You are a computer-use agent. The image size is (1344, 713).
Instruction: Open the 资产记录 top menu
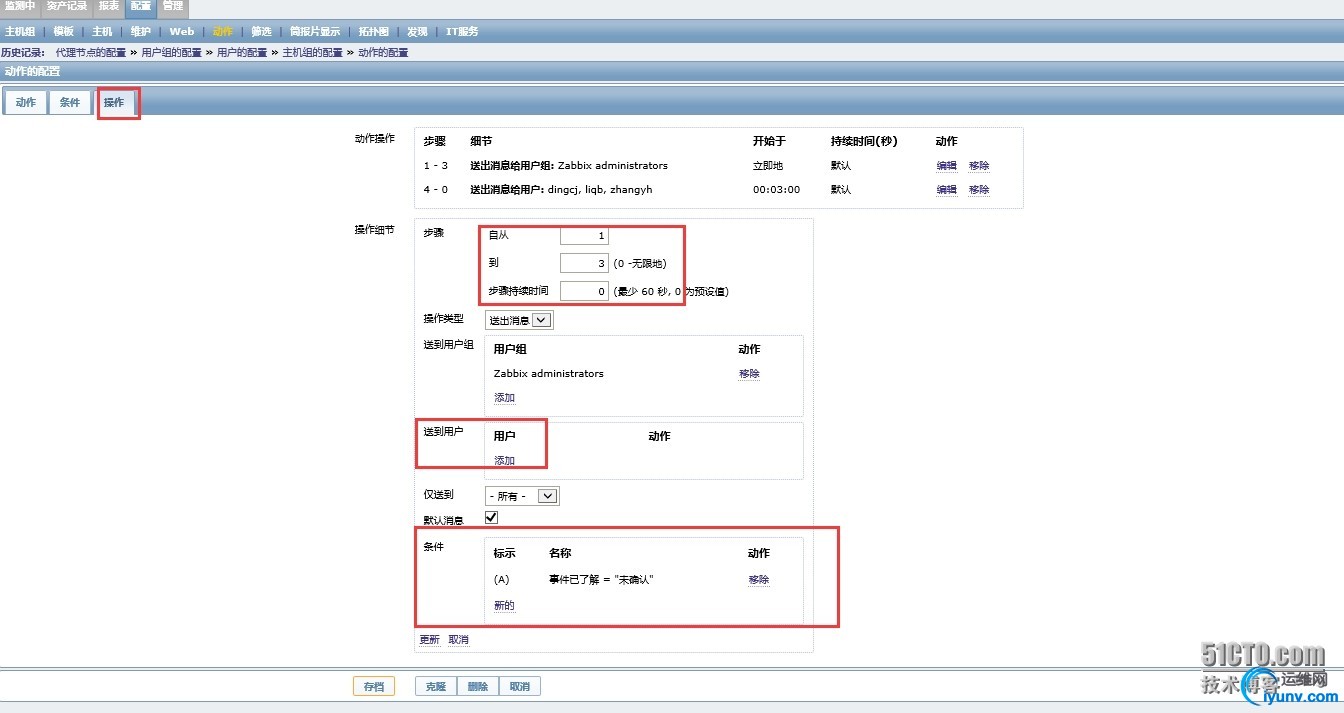(67, 6)
